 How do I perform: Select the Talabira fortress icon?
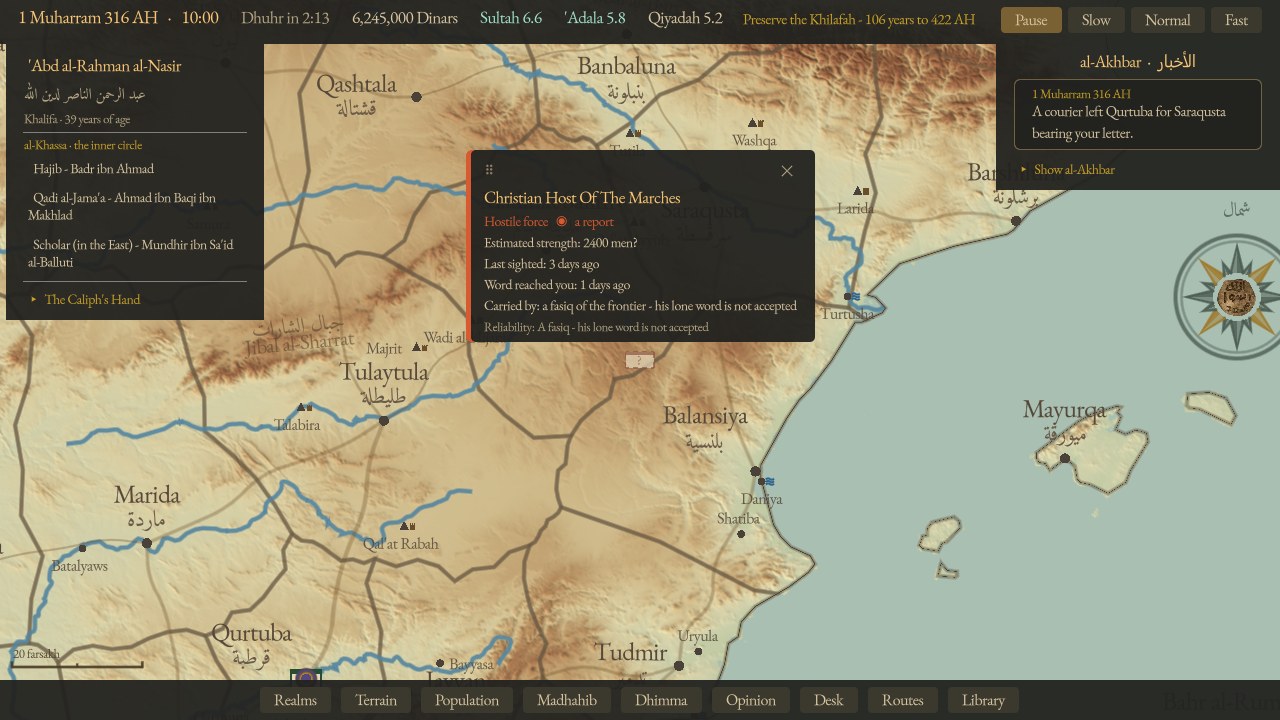tap(304, 407)
